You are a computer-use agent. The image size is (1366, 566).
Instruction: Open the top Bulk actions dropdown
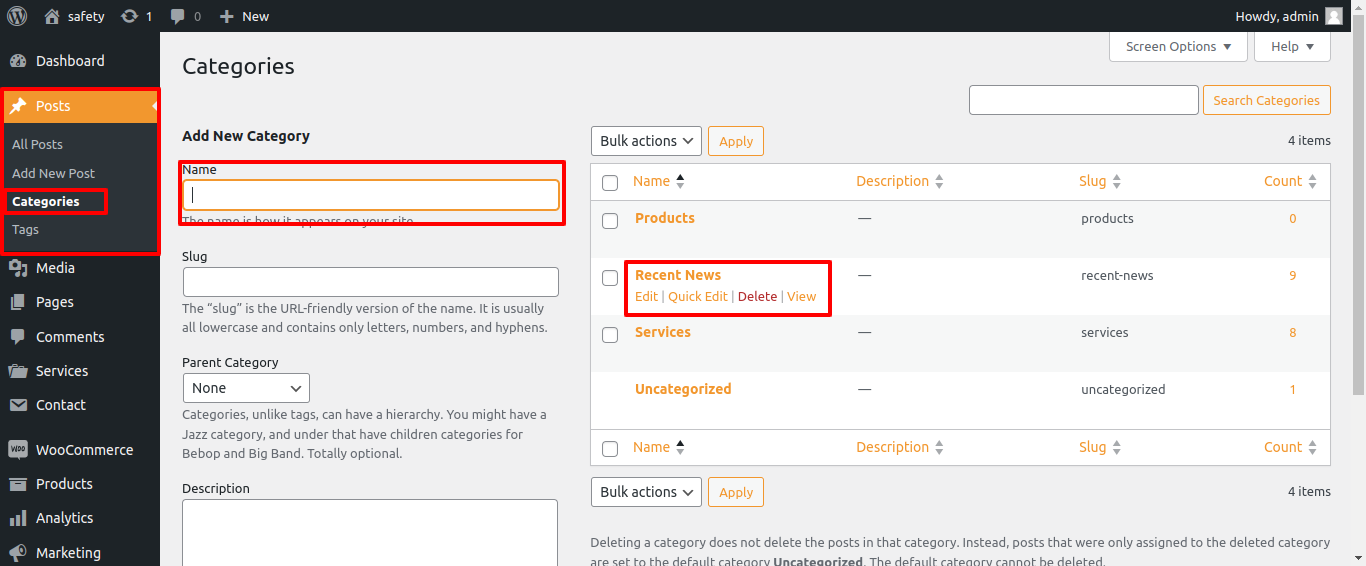[x=646, y=141]
